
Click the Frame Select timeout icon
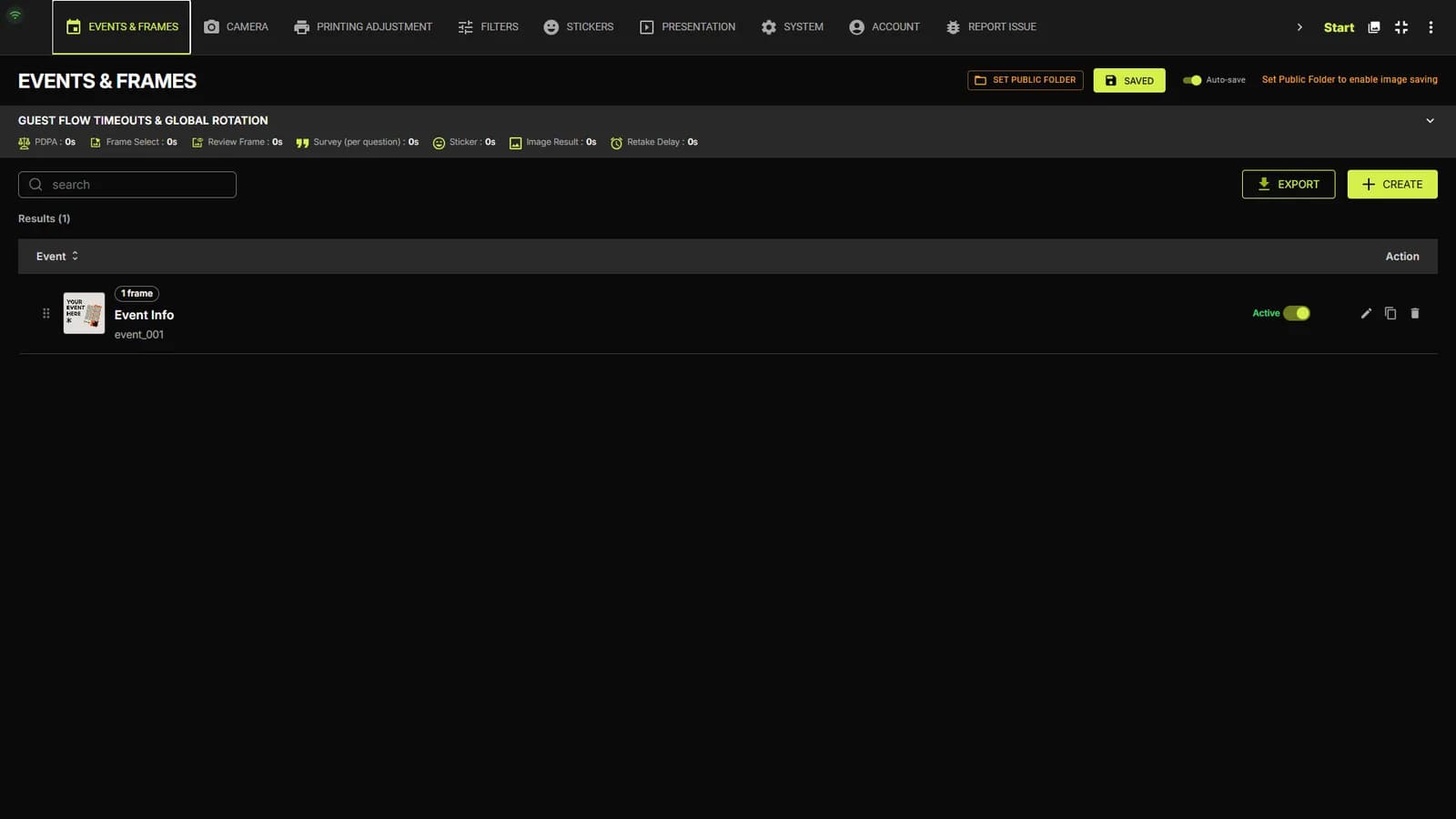coord(96,143)
